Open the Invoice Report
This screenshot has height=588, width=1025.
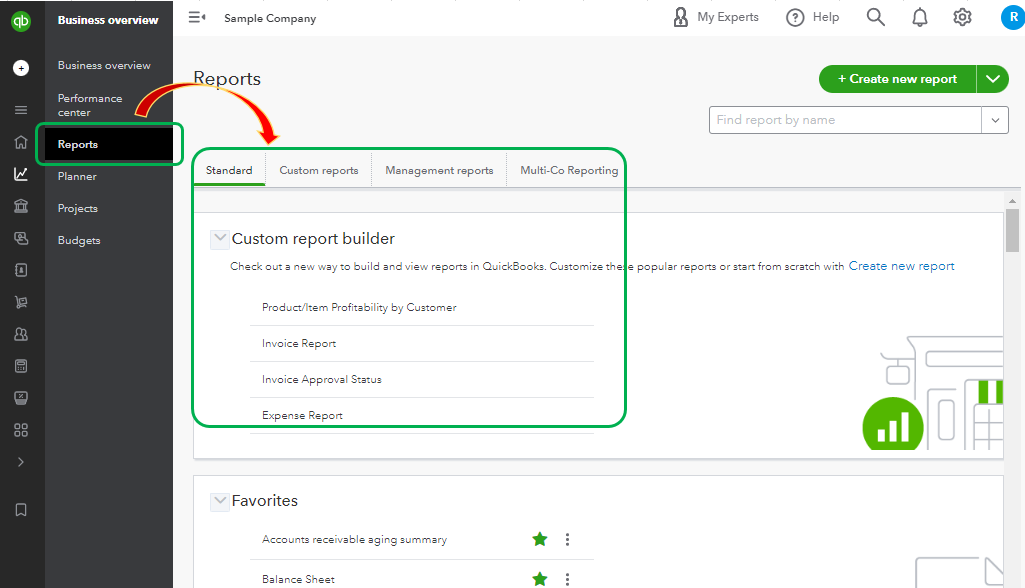pyautogui.click(x=299, y=343)
